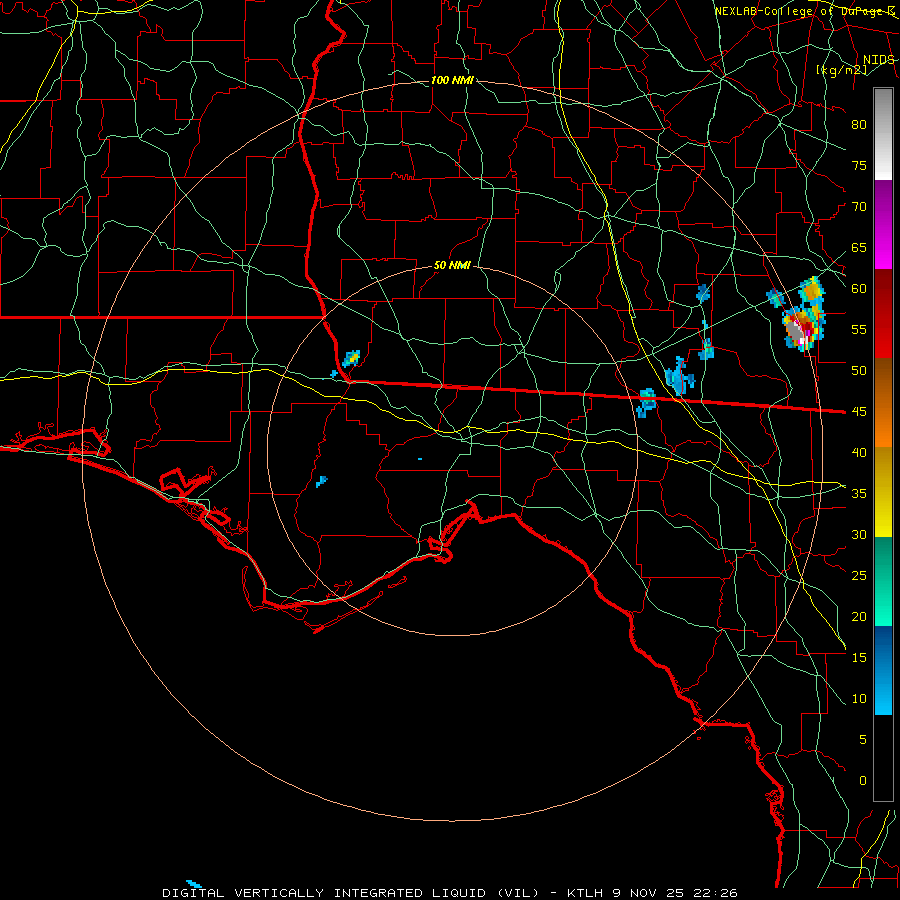Click the "50" value on the color scale
The width and height of the screenshot is (900, 900).
click(x=859, y=371)
